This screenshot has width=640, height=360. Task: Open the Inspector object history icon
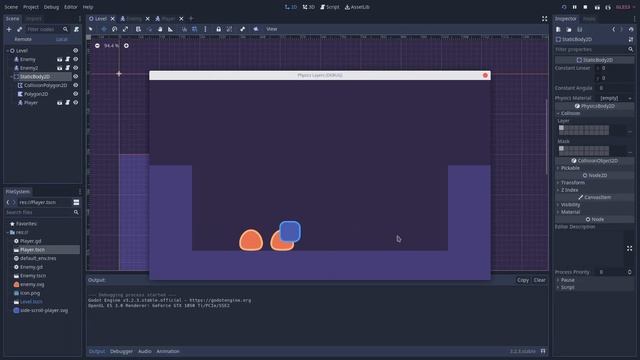point(631,29)
